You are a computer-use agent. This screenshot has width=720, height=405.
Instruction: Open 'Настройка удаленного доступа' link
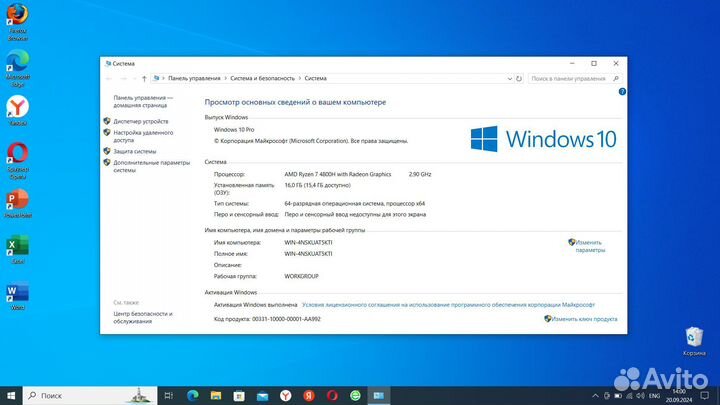coord(143,136)
